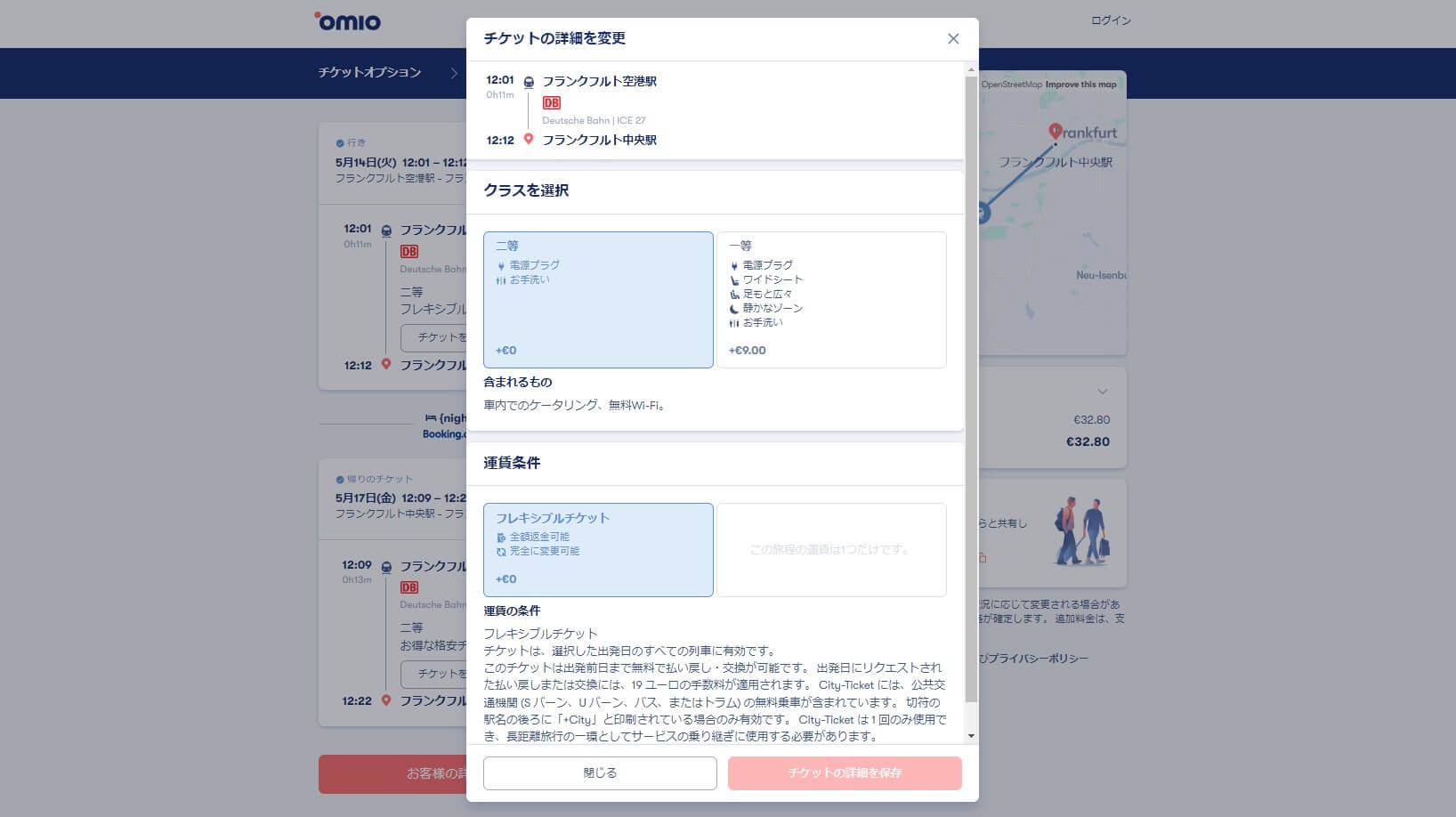Click the power plug icon in 一等 card
Image resolution: width=1456 pixels, height=817 pixels.
tap(734, 266)
